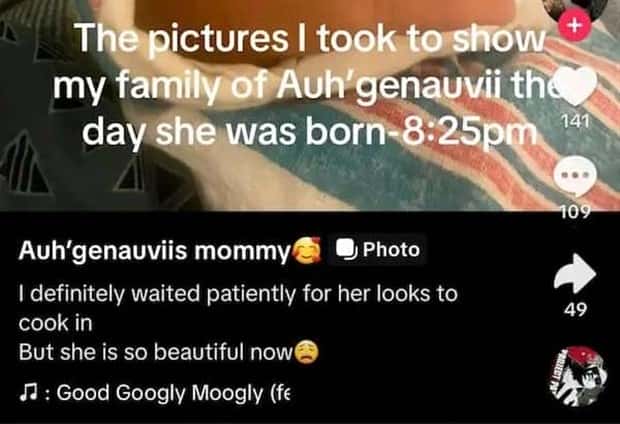620x424 pixels.
Task: Like the post with the heart icon
Action: (x=576, y=86)
